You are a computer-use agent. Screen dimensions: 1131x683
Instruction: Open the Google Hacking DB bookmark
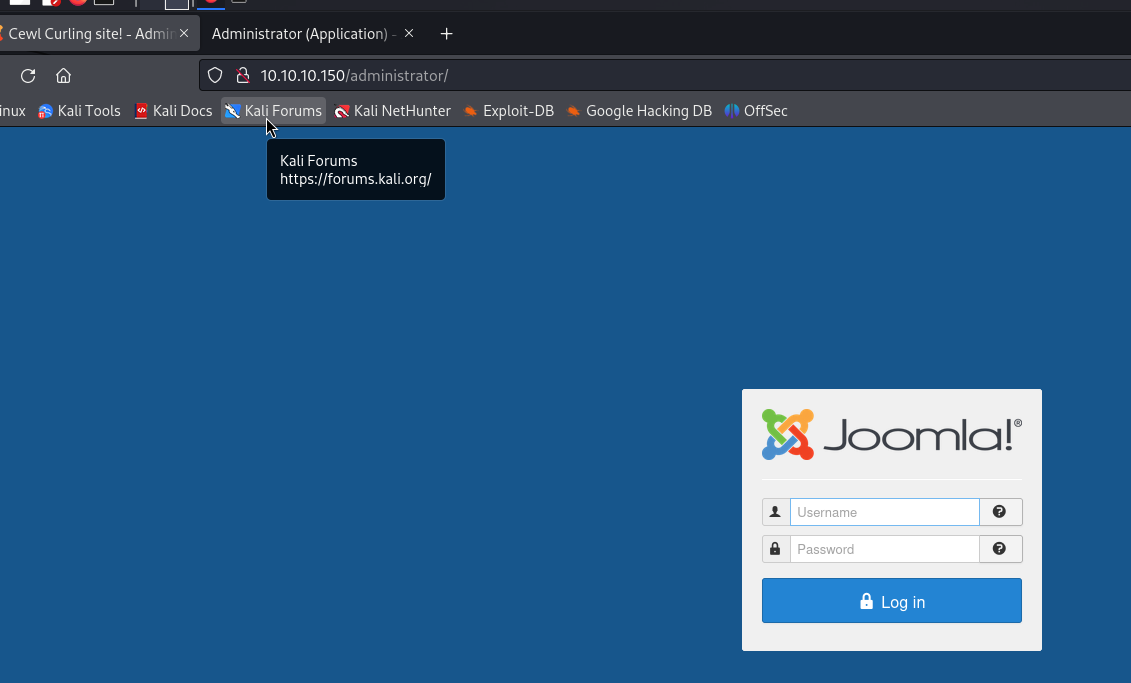638,111
